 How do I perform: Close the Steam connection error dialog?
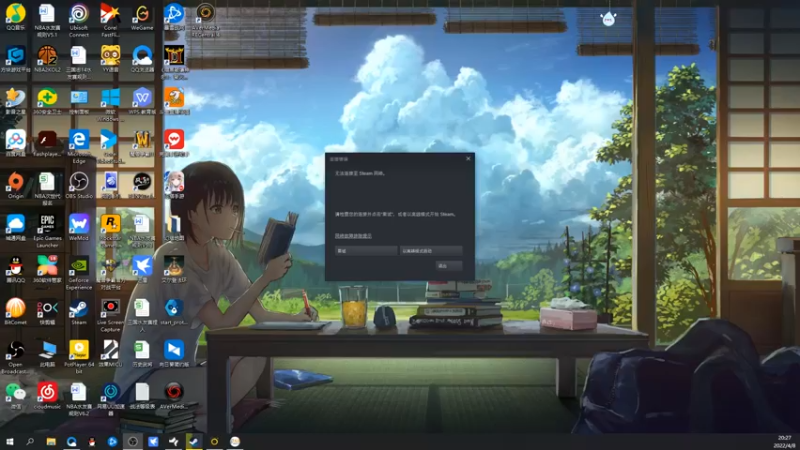click(468, 159)
